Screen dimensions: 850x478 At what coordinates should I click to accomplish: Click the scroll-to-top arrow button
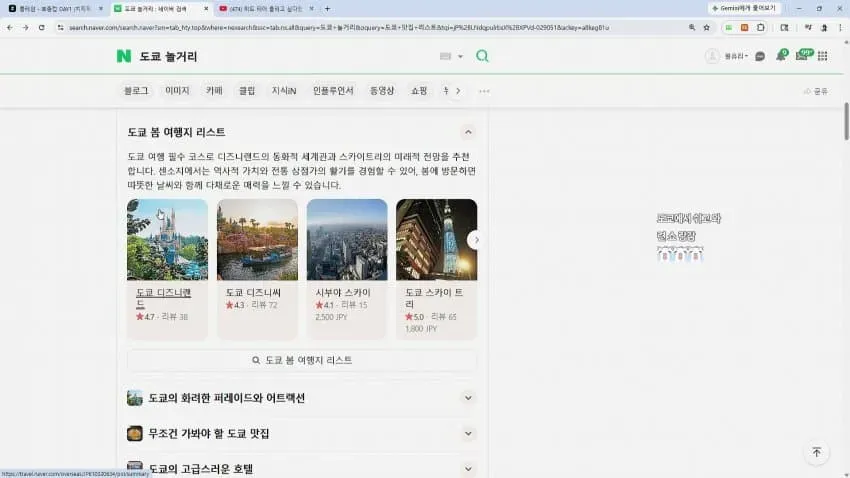click(x=816, y=453)
